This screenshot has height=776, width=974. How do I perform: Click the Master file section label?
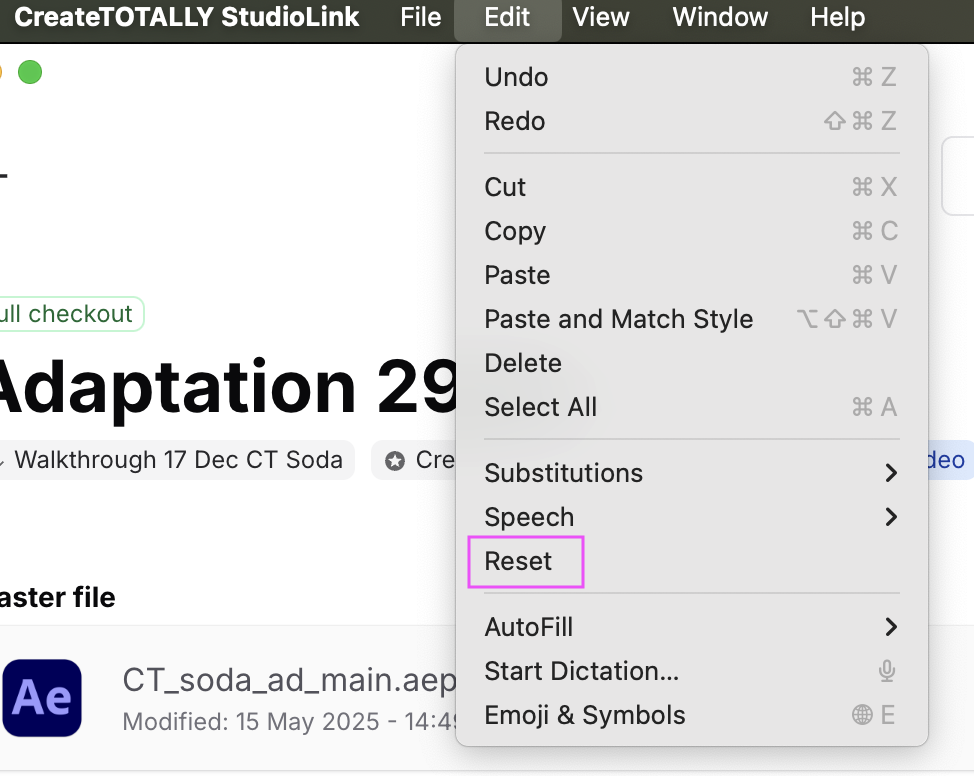57,598
